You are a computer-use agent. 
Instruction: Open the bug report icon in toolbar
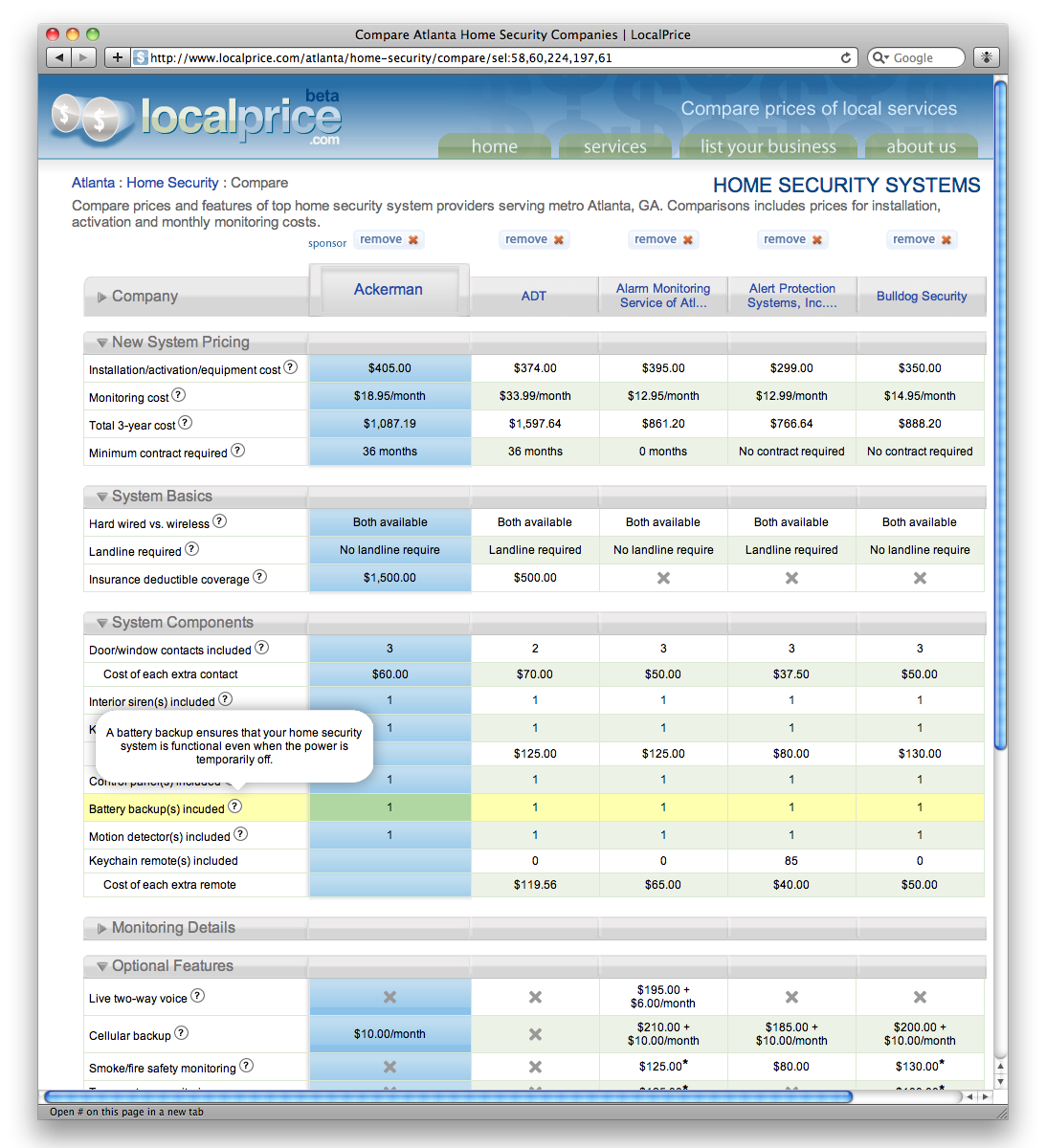[x=987, y=57]
